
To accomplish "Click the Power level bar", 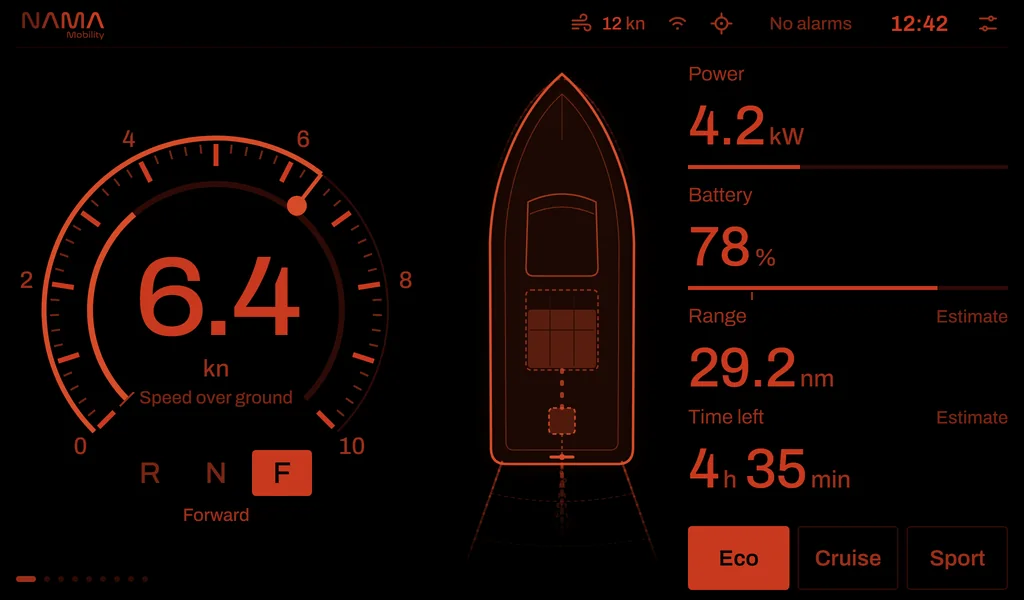I will click(x=848, y=167).
